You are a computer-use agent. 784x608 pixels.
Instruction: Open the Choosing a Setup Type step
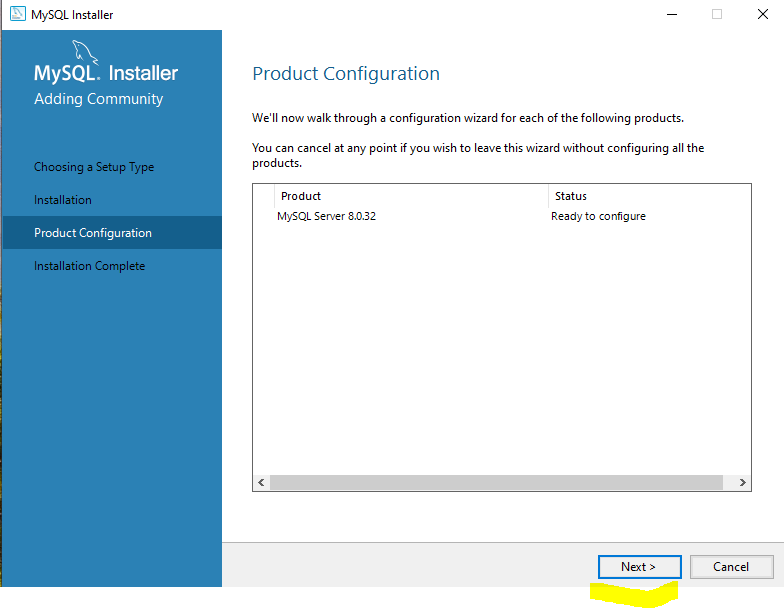pyautogui.click(x=94, y=167)
